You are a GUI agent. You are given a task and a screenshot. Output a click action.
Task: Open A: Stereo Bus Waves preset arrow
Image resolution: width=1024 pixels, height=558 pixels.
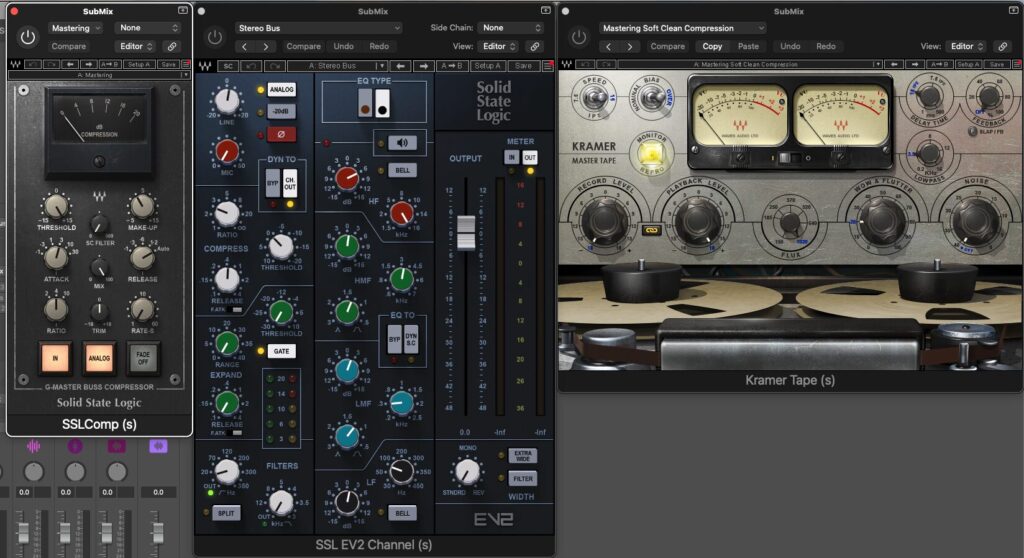pyautogui.click(x=381, y=66)
